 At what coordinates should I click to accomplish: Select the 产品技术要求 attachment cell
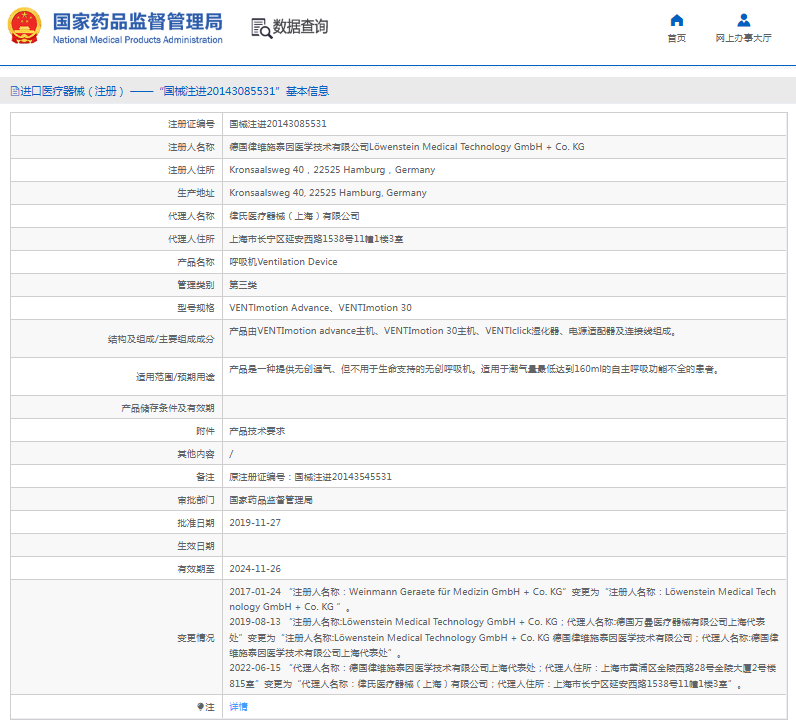point(257,431)
